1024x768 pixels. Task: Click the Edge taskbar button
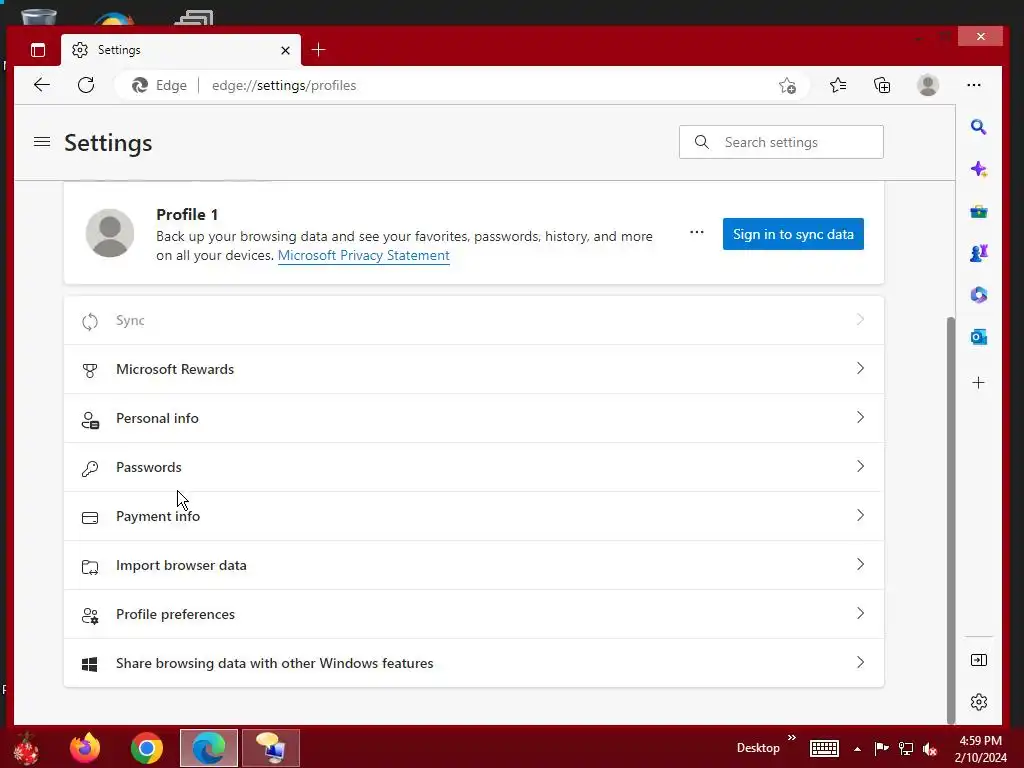click(208, 748)
